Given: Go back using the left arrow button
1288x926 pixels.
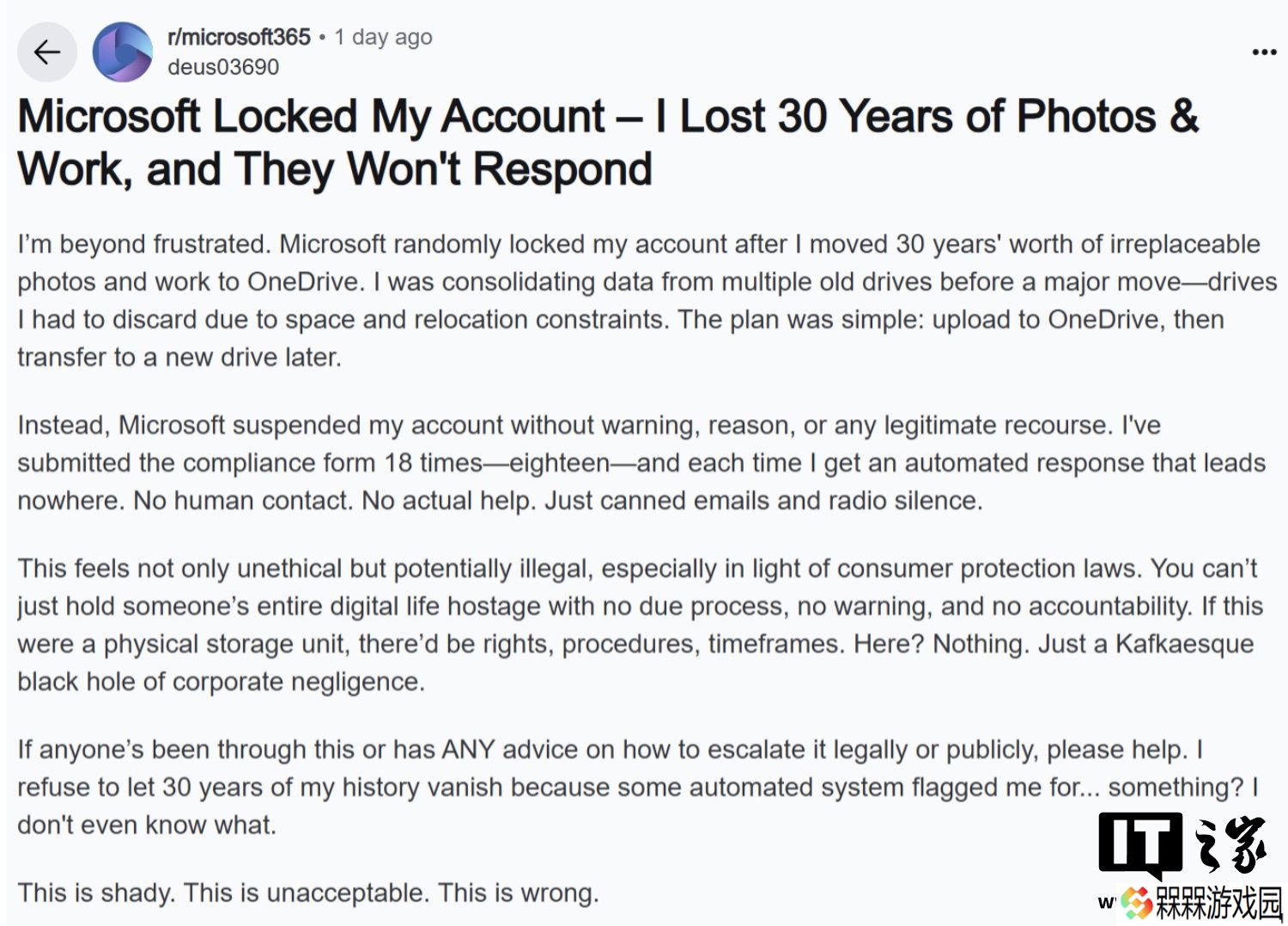Looking at the screenshot, I should click(x=47, y=52).
